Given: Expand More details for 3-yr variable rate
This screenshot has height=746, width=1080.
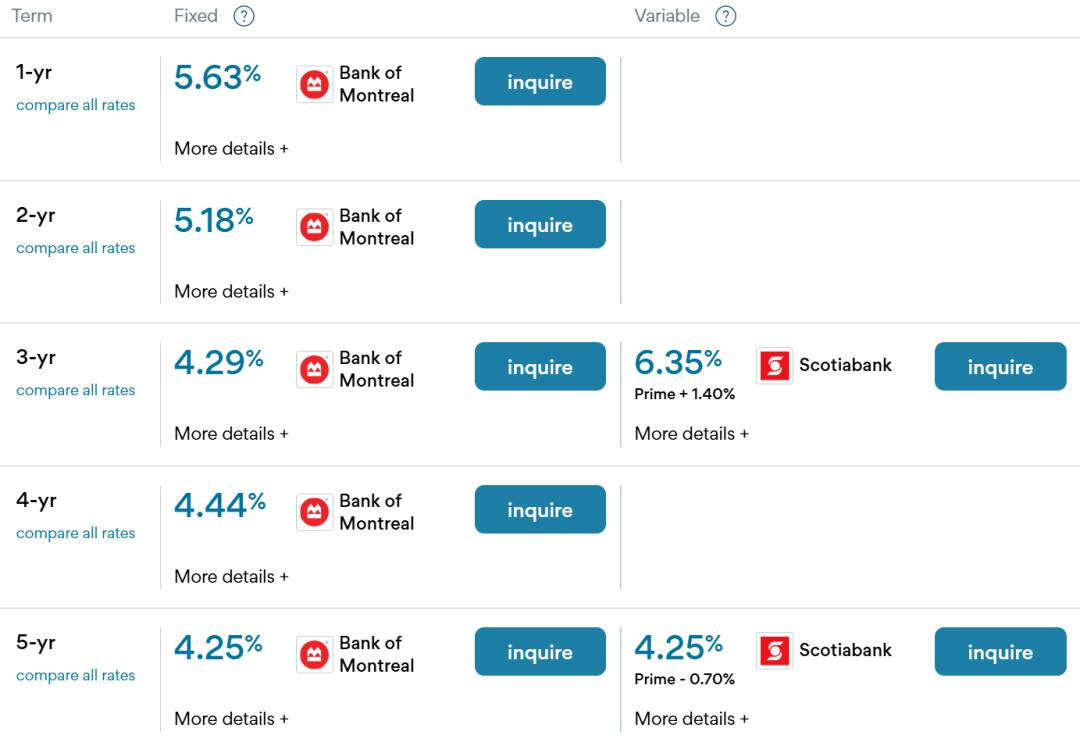Looking at the screenshot, I should 691,433.
